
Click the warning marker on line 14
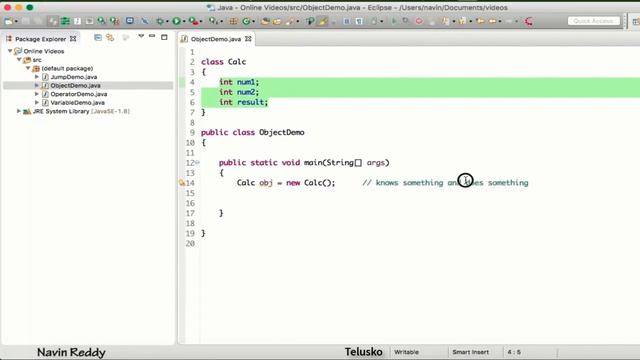click(x=182, y=183)
